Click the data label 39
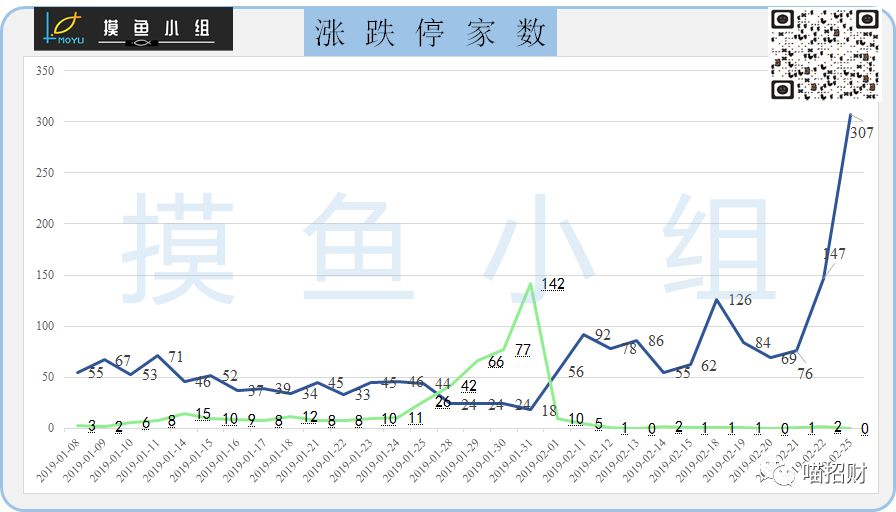This screenshot has width=896, height=512. [x=283, y=389]
